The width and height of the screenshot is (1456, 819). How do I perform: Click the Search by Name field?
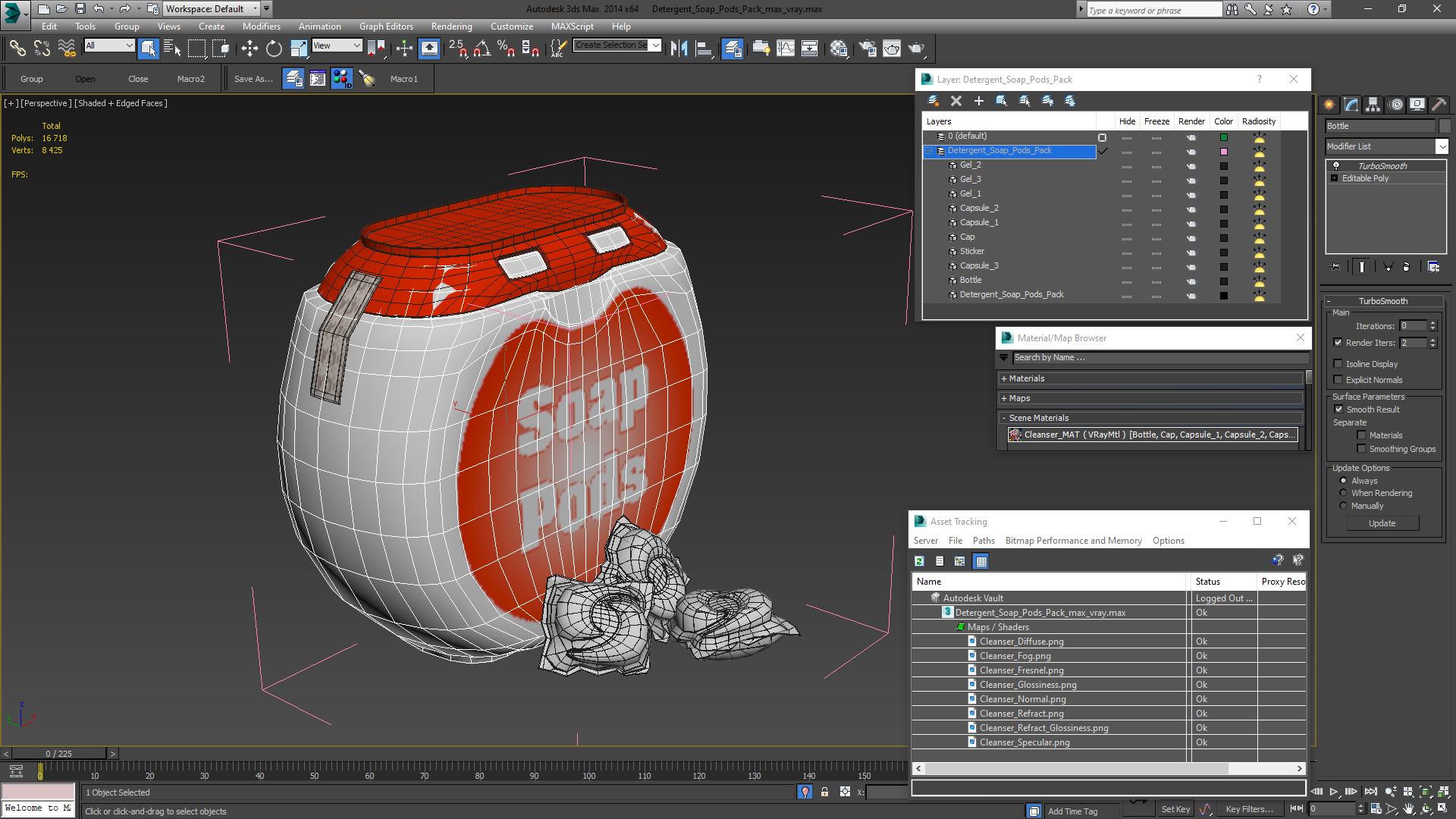click(x=1159, y=357)
